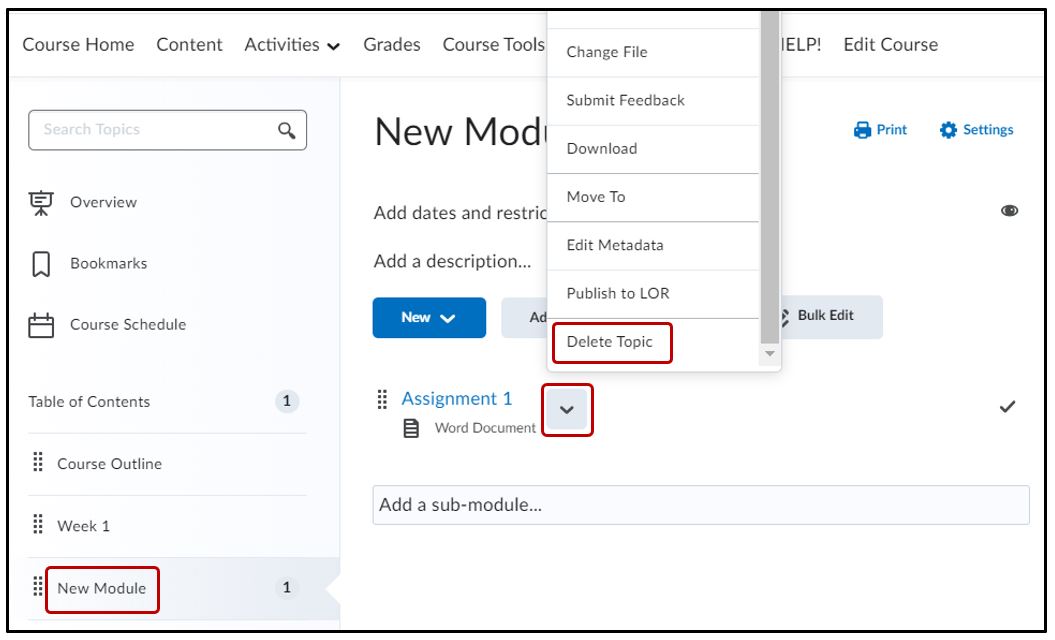1055x640 pixels.
Task: Click the Add a sub-module field
Action: (x=700, y=505)
